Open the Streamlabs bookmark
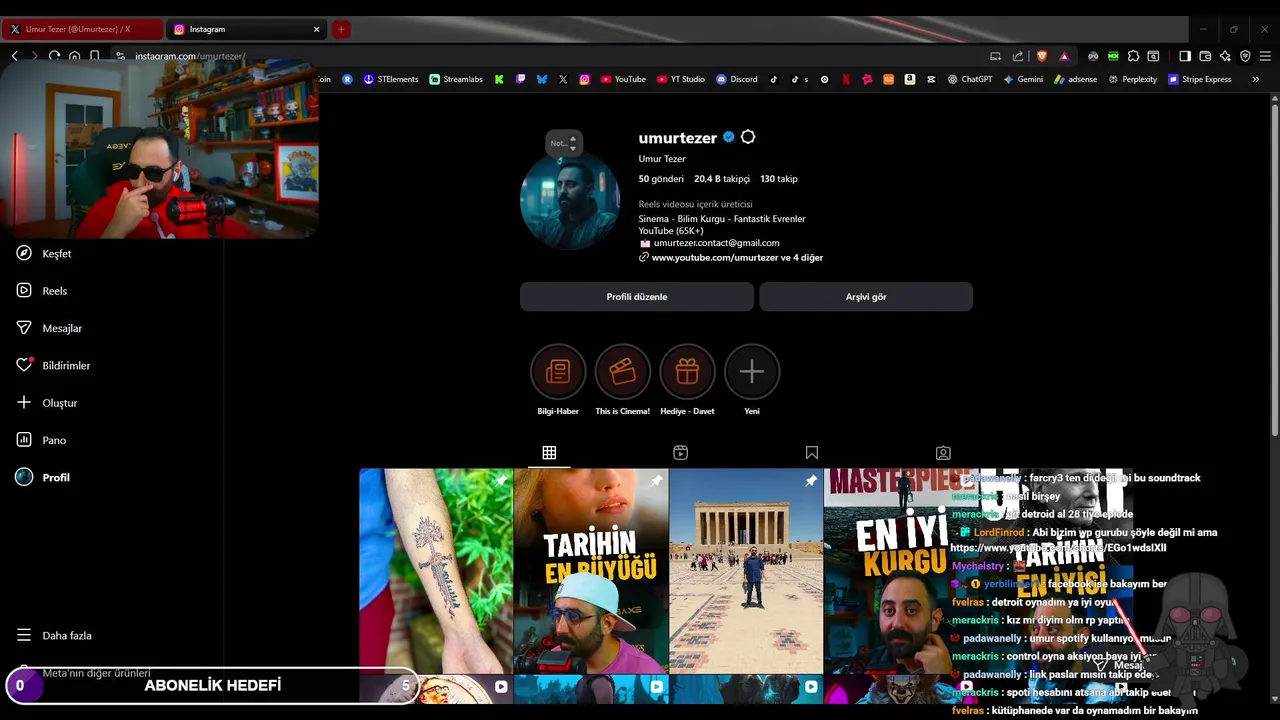Viewport: 1280px width, 720px height. click(456, 79)
